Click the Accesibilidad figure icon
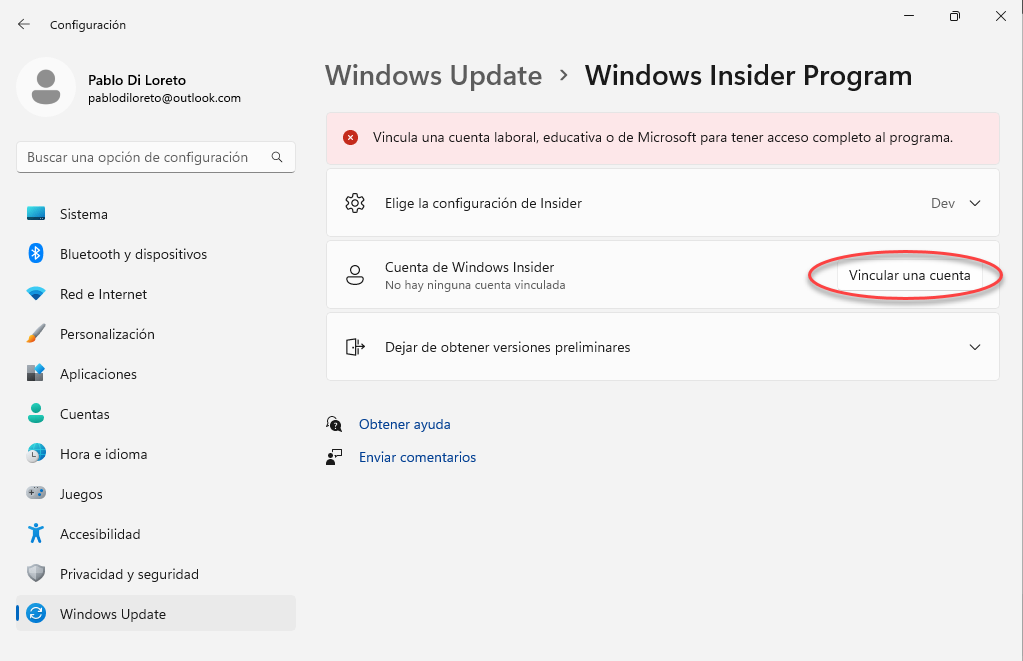 point(36,534)
